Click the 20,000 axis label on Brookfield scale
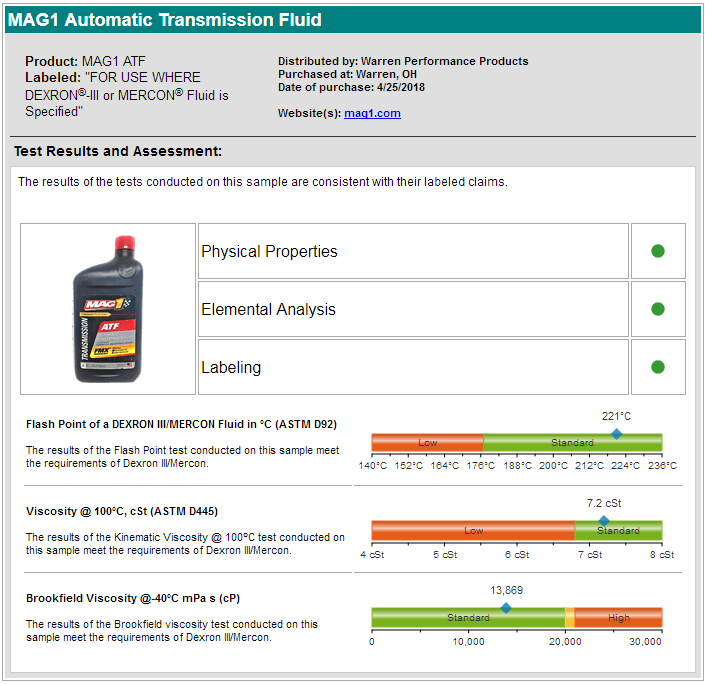This screenshot has height=685, width=705. tap(565, 642)
